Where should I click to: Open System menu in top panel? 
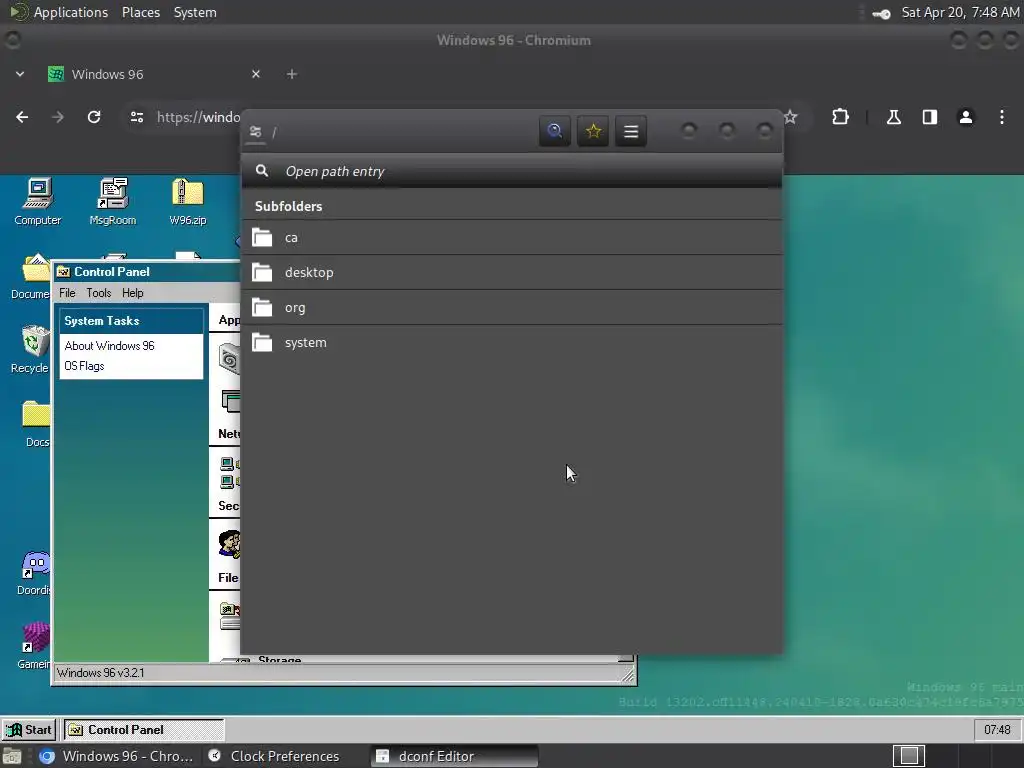point(195,12)
